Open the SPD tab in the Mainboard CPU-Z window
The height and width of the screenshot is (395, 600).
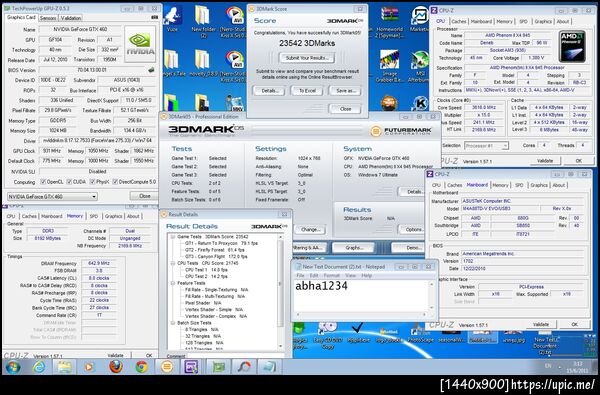tap(519, 185)
